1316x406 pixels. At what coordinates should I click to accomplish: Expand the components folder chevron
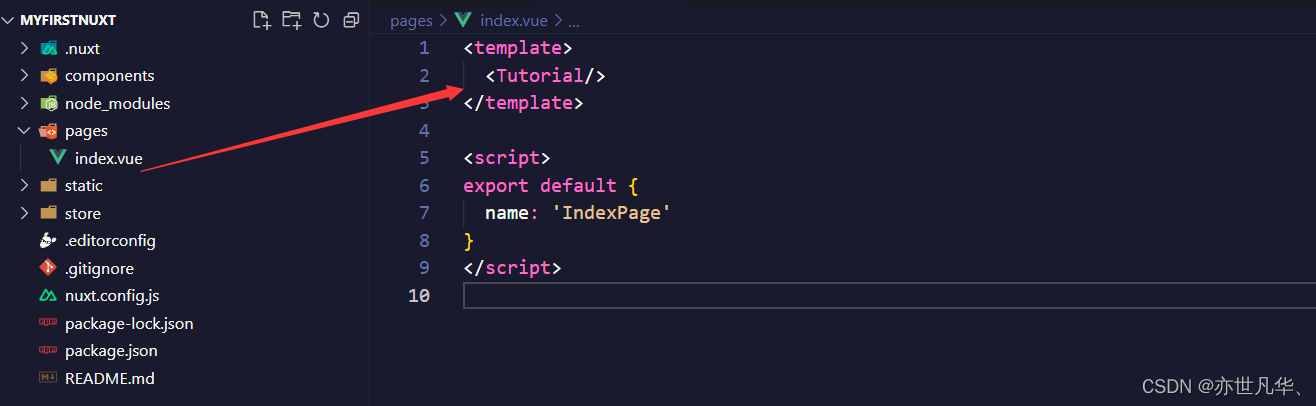[x=25, y=76]
